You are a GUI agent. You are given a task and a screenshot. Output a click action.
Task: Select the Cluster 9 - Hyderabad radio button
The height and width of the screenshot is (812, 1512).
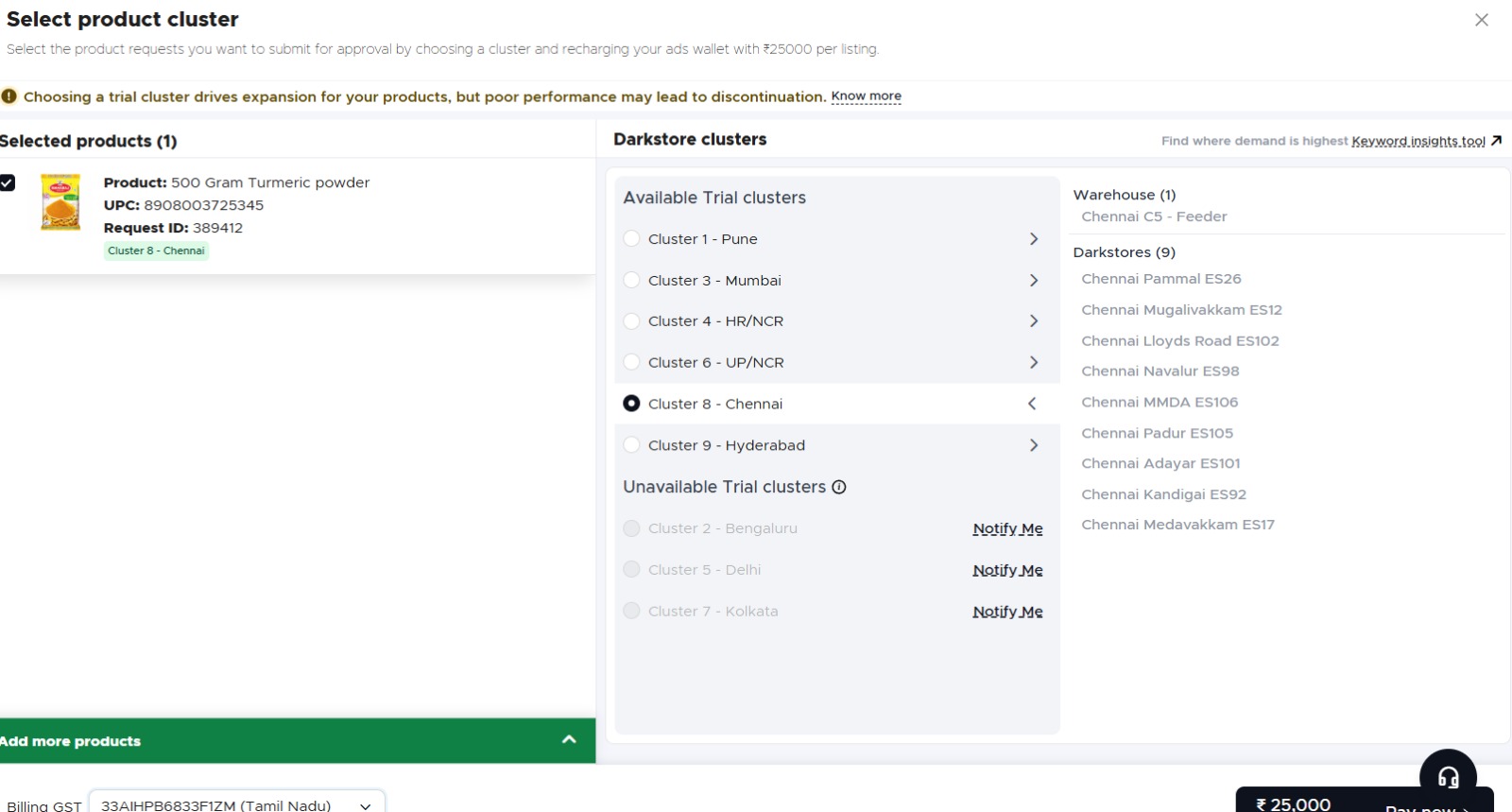coord(632,445)
